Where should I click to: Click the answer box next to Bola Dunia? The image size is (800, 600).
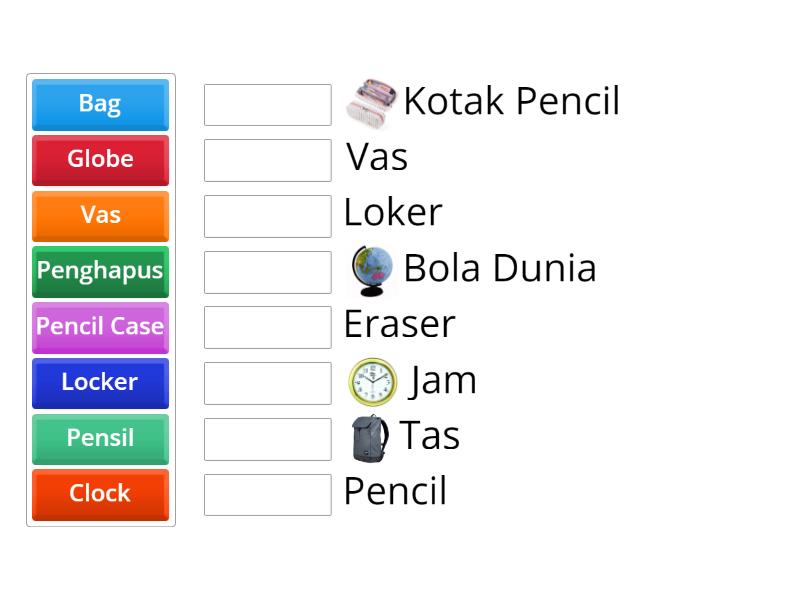(267, 272)
